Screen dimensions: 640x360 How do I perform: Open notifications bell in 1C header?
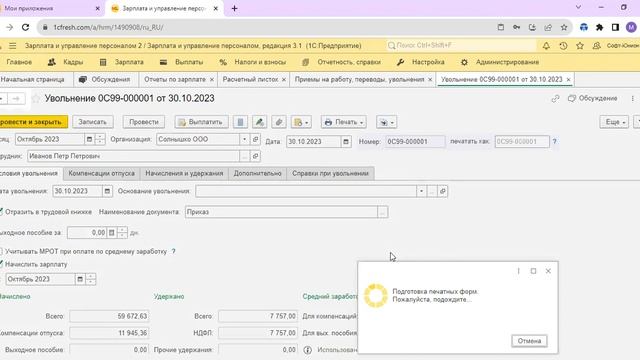(546, 46)
